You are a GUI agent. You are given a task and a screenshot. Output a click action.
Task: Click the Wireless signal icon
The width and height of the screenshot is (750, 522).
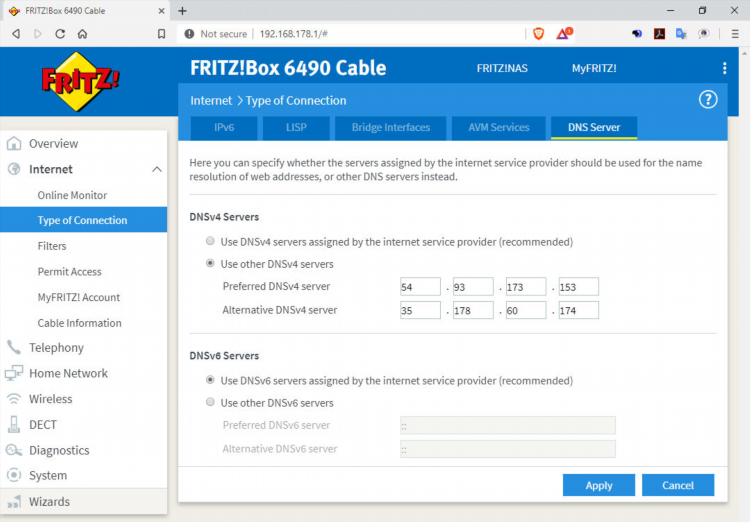(x=14, y=399)
